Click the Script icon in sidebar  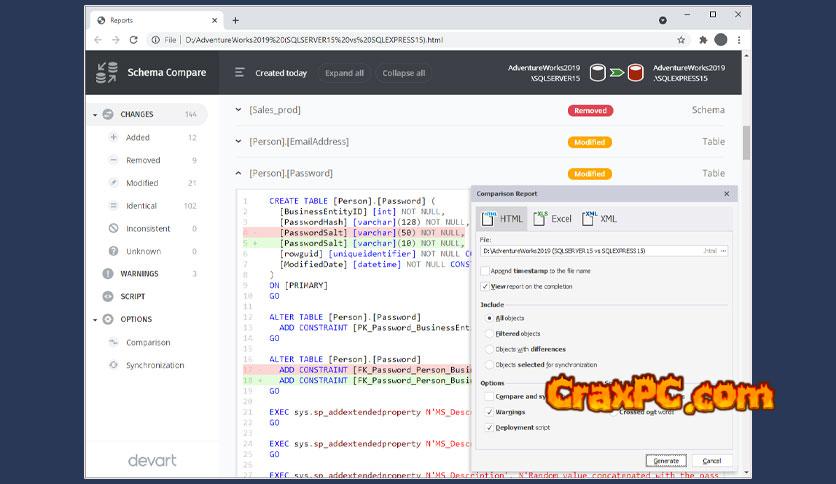109,297
